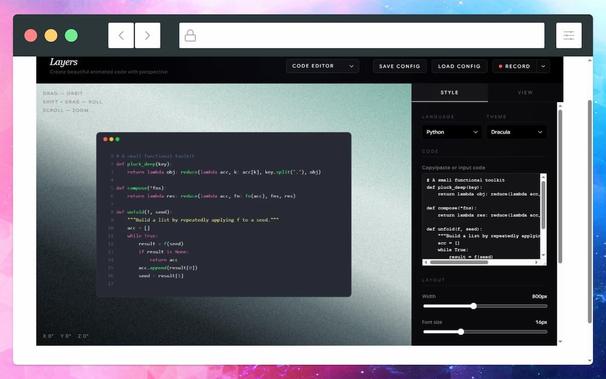Viewport: 606px width, 379px height.
Task: Click the 'Width' label
Action: (429, 296)
